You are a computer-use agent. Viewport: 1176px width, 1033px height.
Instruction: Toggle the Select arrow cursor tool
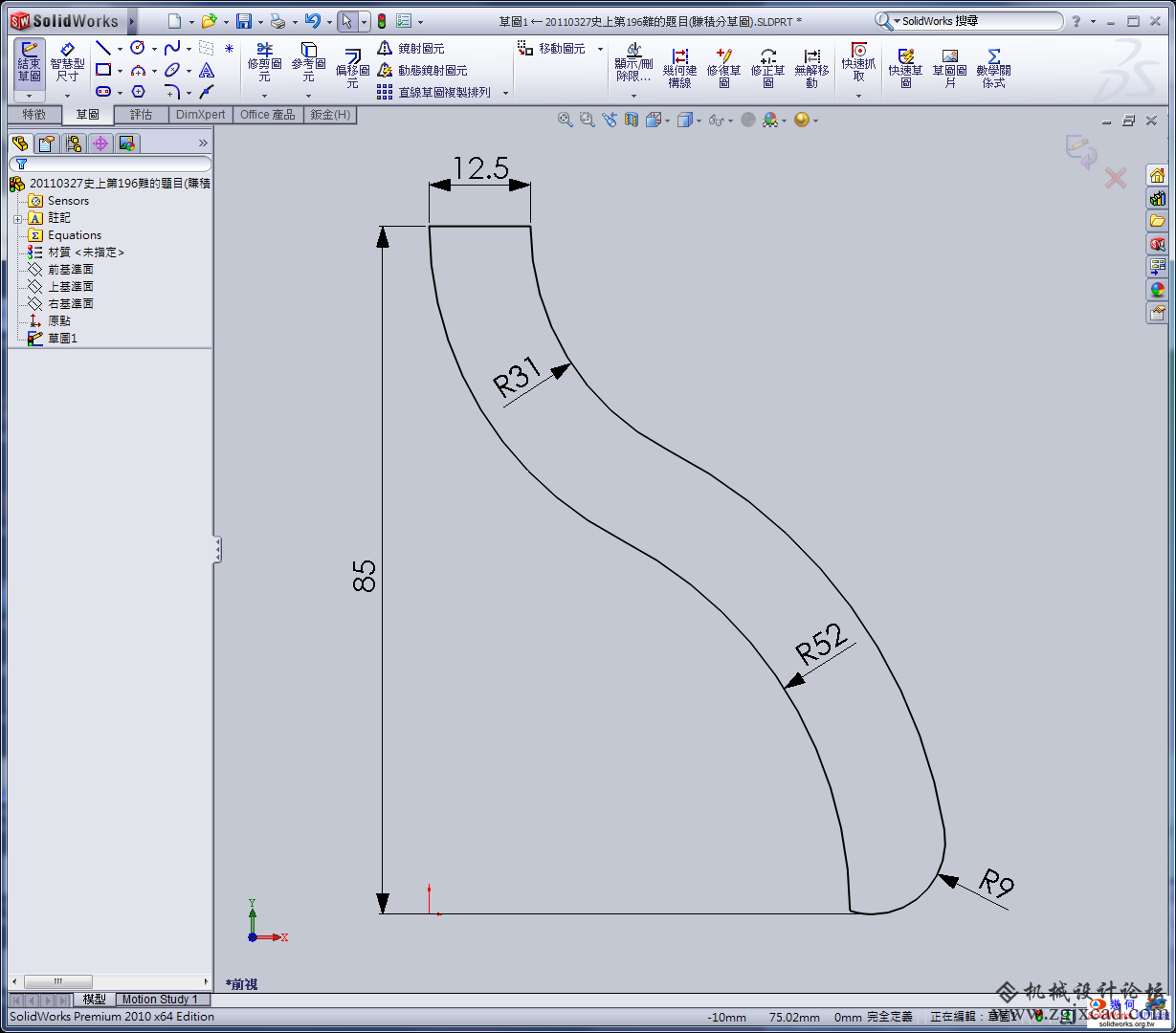(x=347, y=21)
